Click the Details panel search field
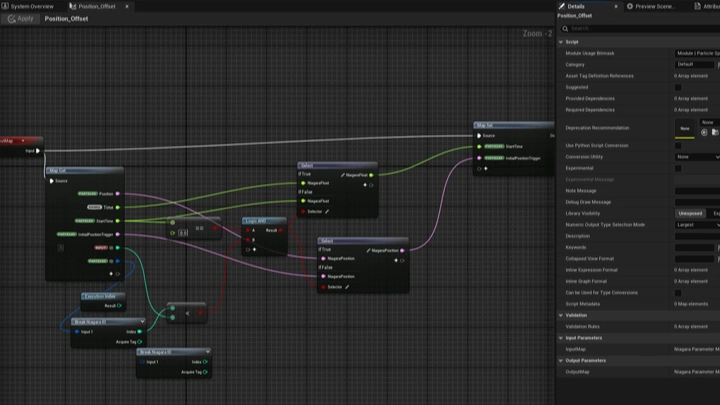Viewport: 720px width, 405px height. click(x=640, y=28)
